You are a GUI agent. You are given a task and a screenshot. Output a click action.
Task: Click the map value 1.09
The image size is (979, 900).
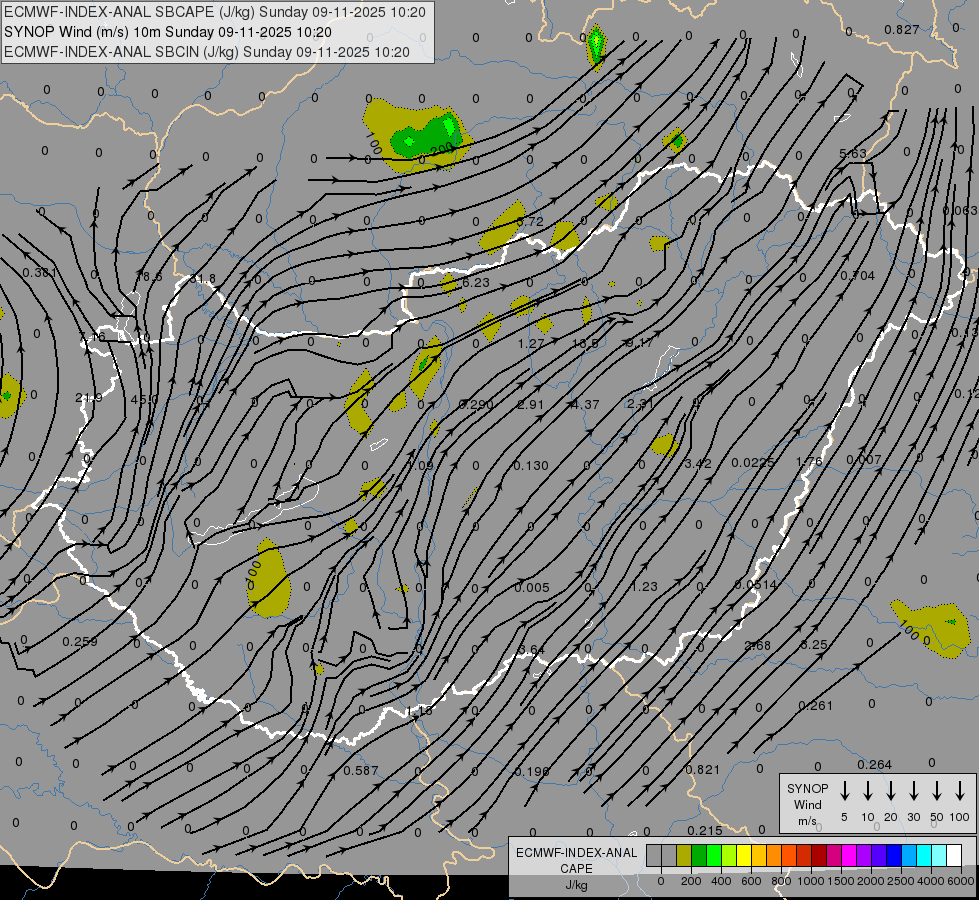click(x=420, y=465)
